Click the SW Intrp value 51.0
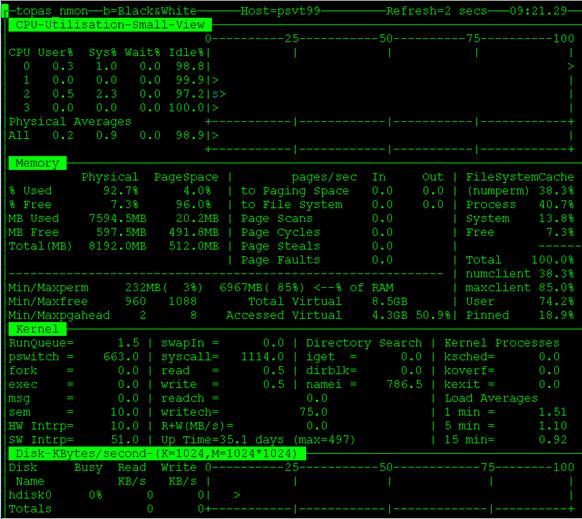Screen dimensions: 582x519 click(x=124, y=440)
